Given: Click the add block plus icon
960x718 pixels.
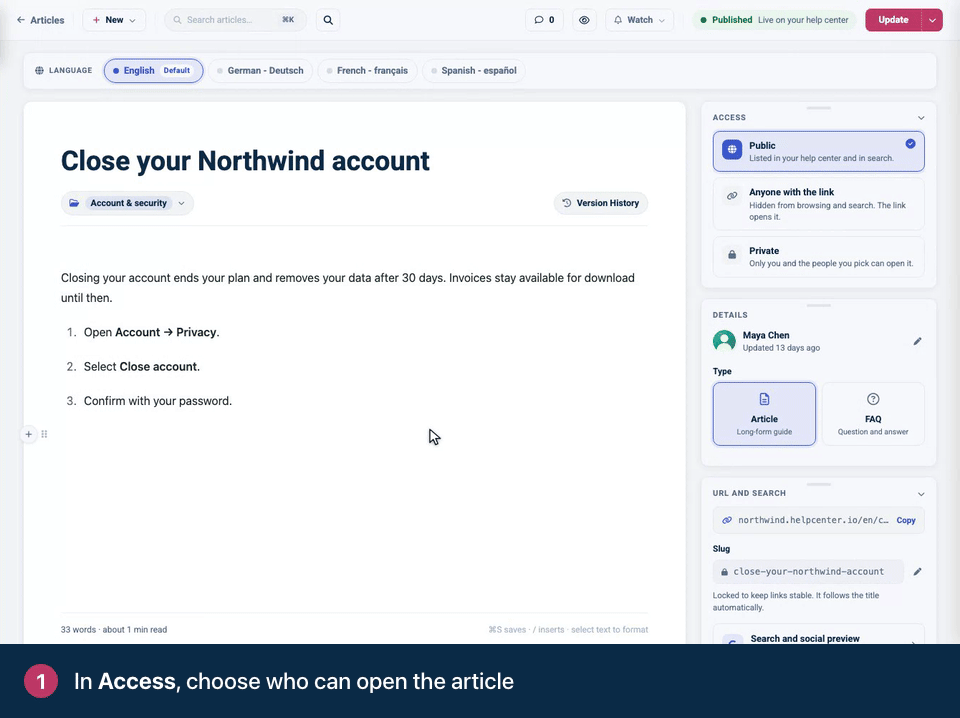Looking at the screenshot, I should [28, 434].
